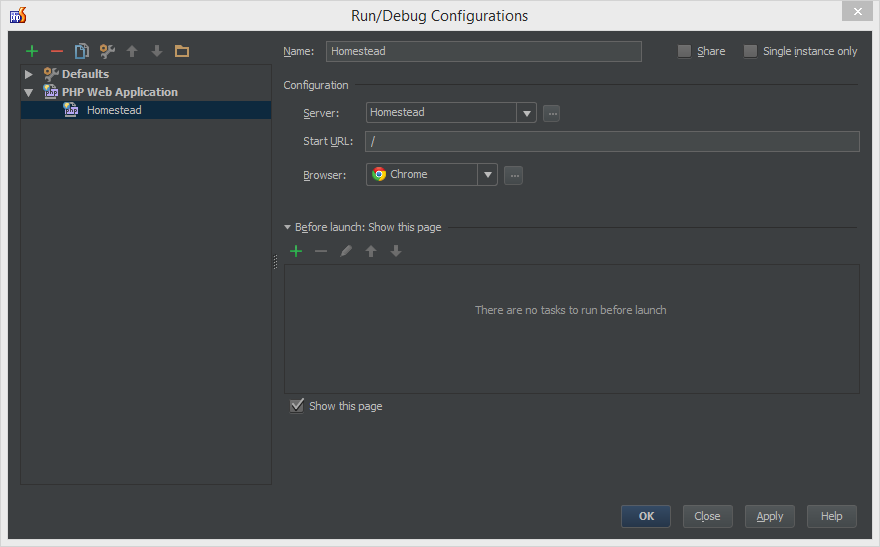Uncheck Show this page checkbox

[x=297, y=406]
